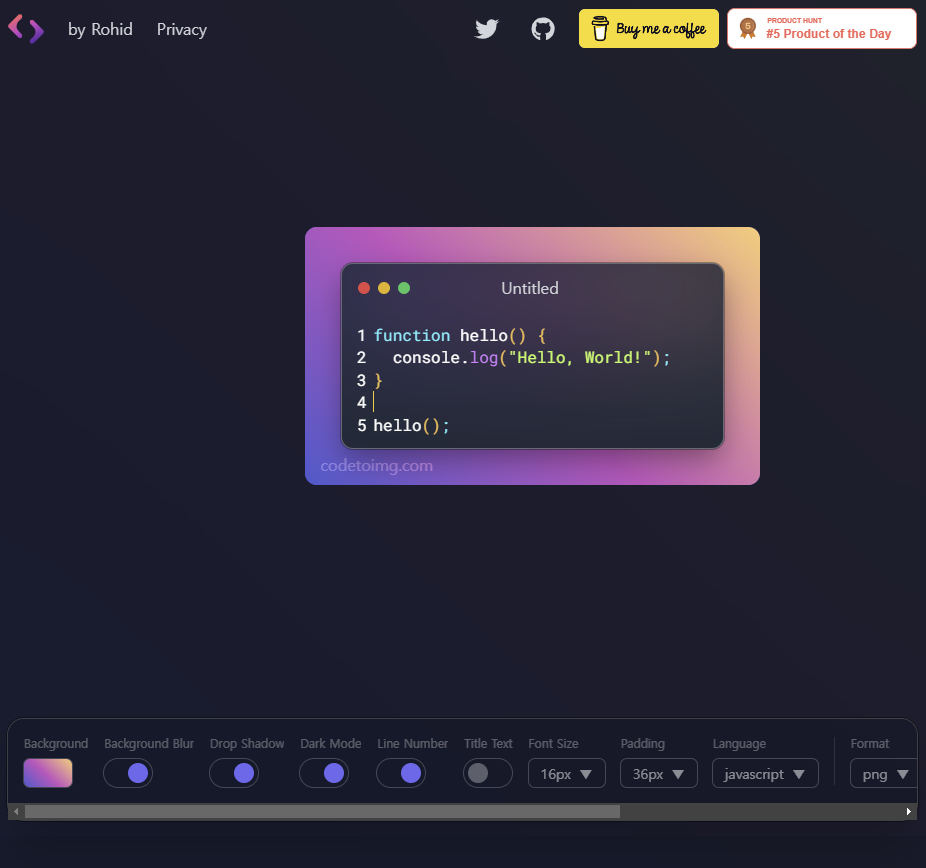Disable the Drop Shadow option
Screen dimensions: 926x868
pyautogui.click(x=234, y=773)
